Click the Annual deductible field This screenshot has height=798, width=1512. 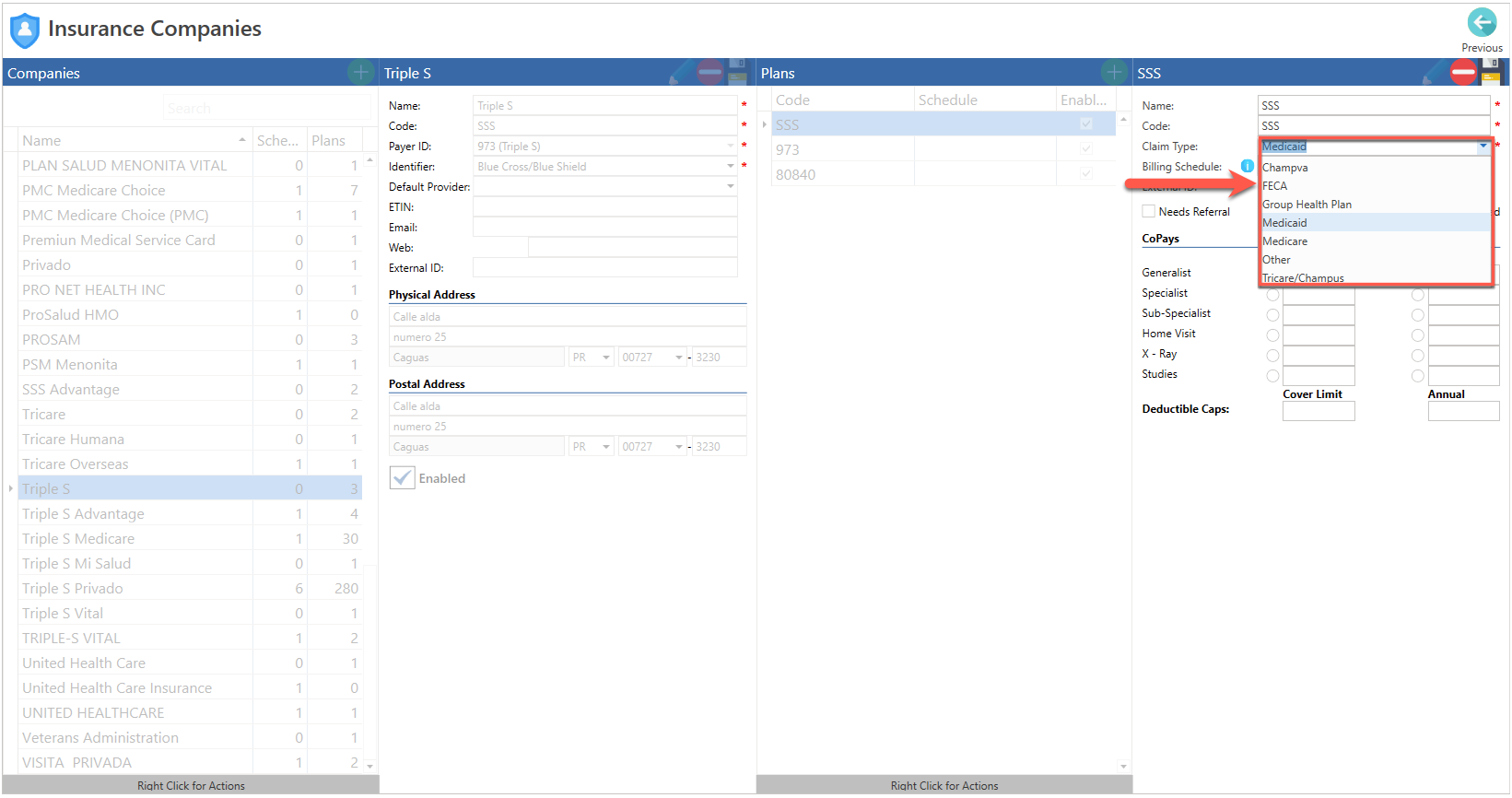pos(1463,411)
